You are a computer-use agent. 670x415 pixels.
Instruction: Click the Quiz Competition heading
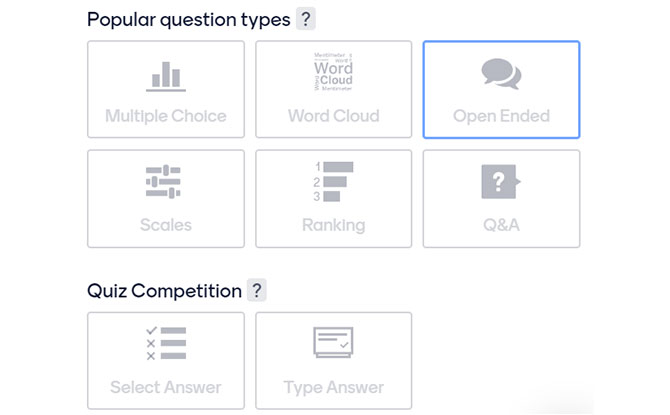(x=165, y=291)
